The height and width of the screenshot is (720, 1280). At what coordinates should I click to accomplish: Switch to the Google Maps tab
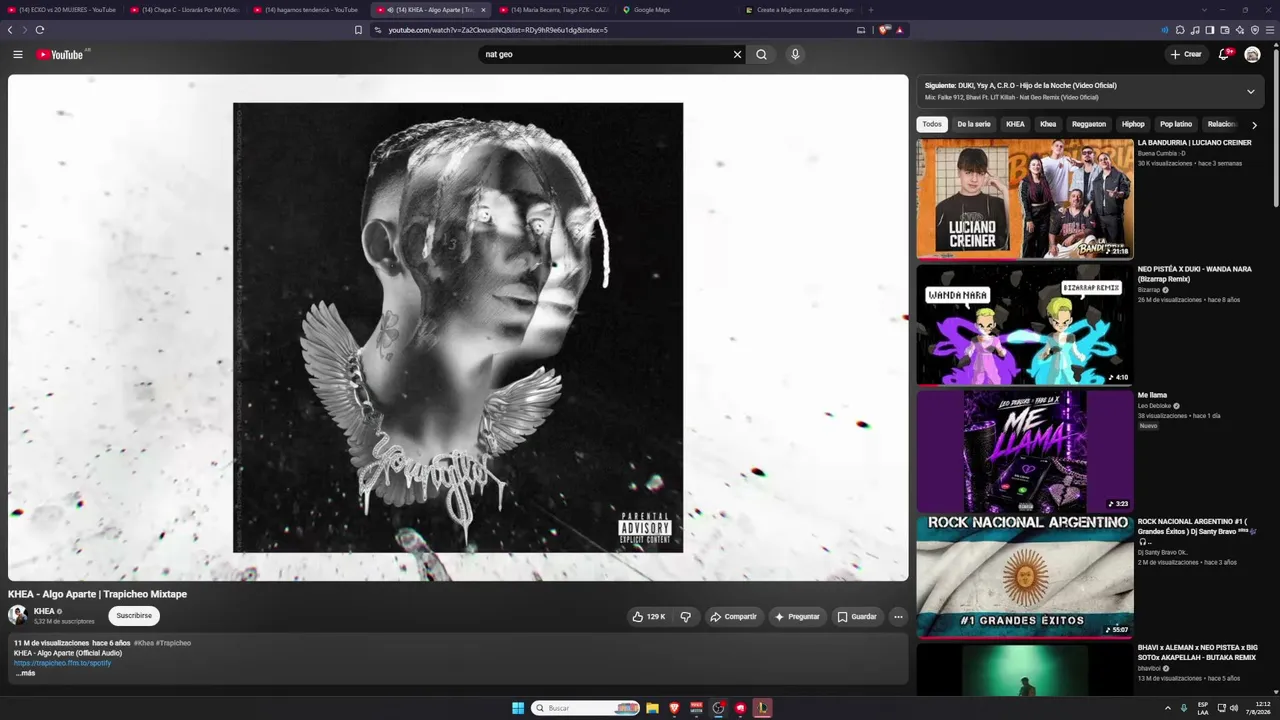click(x=676, y=10)
